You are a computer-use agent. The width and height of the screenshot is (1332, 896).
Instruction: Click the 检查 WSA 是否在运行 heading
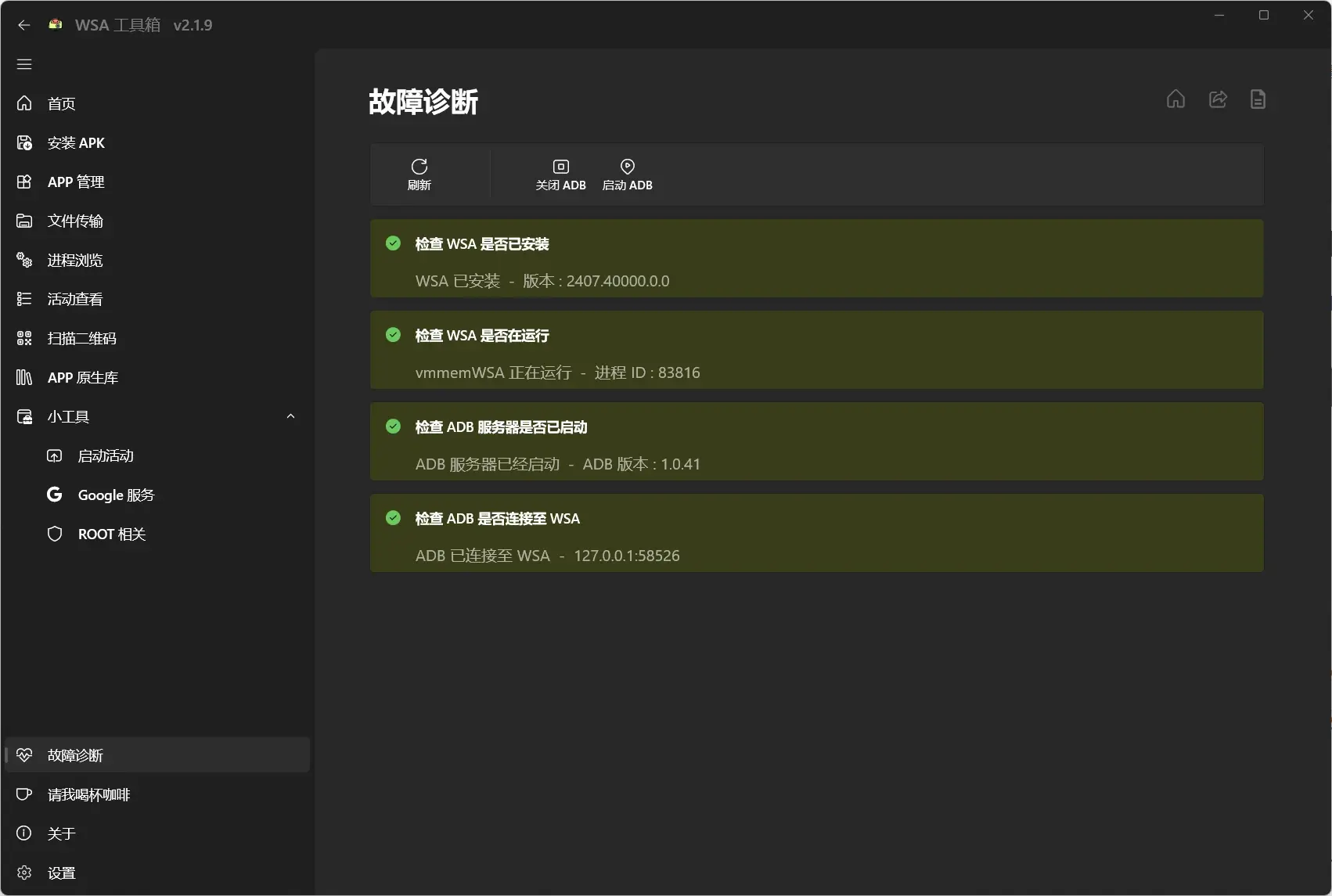click(482, 336)
